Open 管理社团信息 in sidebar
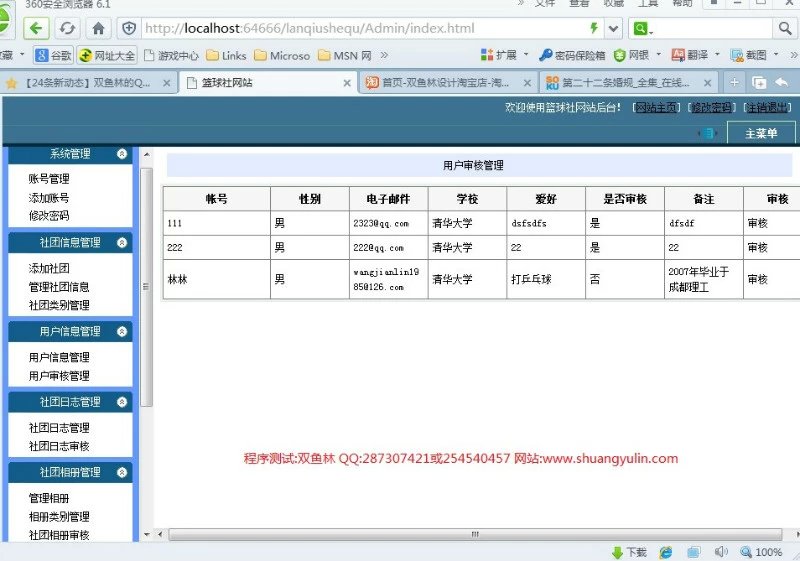The width and height of the screenshot is (800, 561). [x=59, y=287]
